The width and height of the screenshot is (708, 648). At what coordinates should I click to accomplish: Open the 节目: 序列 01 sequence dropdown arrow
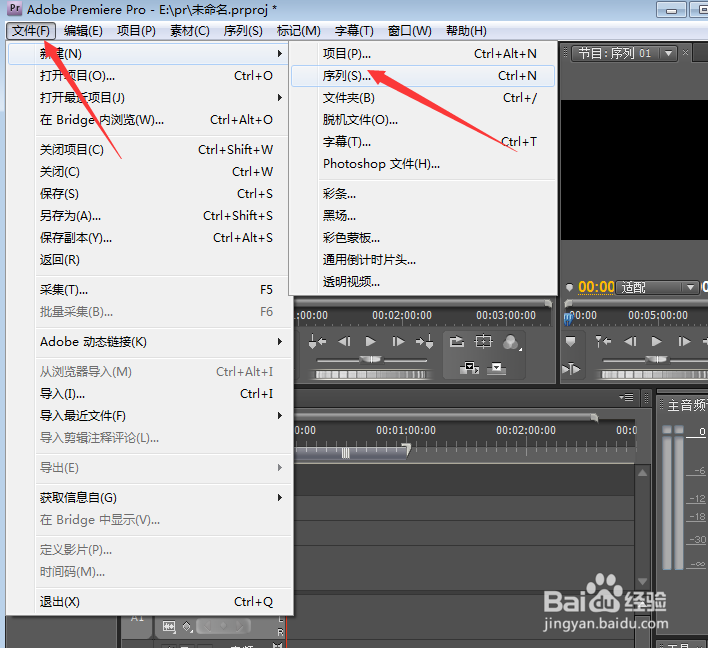pyautogui.click(x=668, y=53)
